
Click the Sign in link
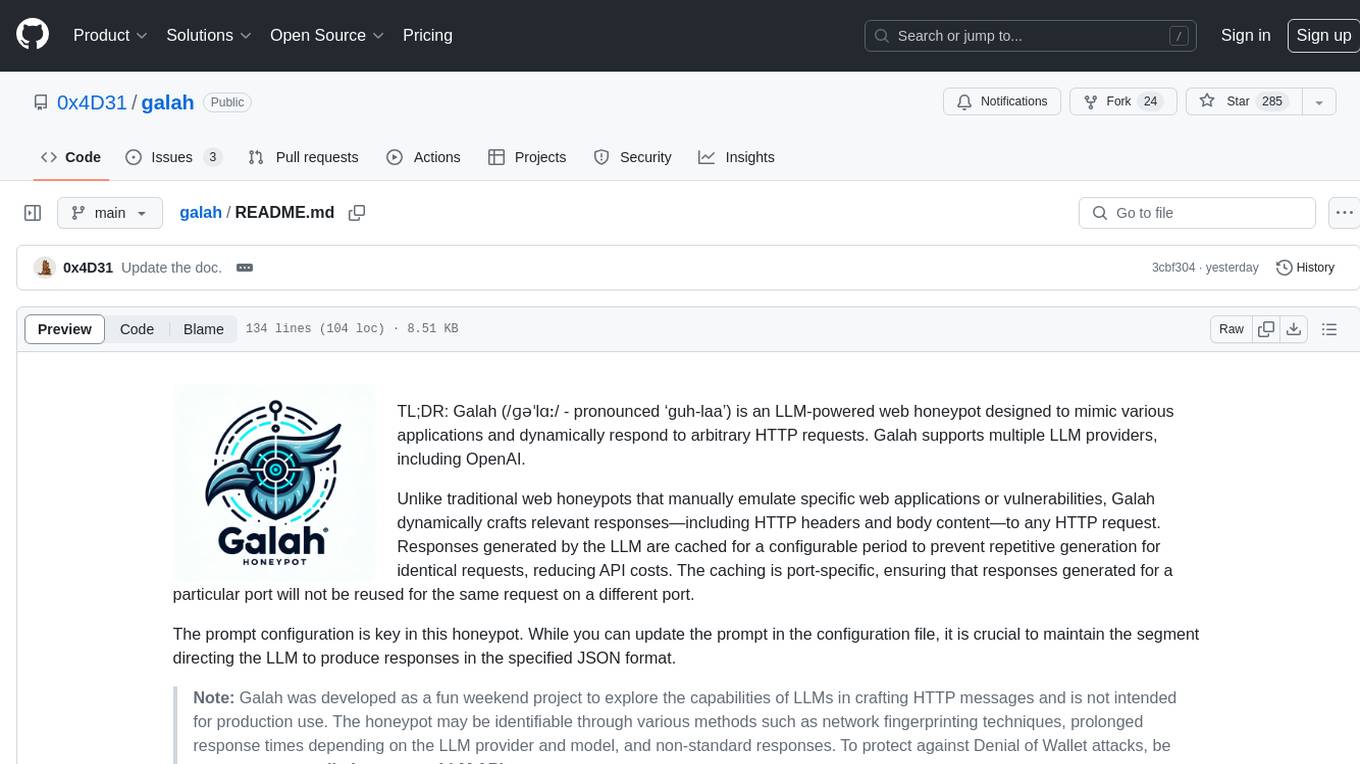click(x=1245, y=35)
